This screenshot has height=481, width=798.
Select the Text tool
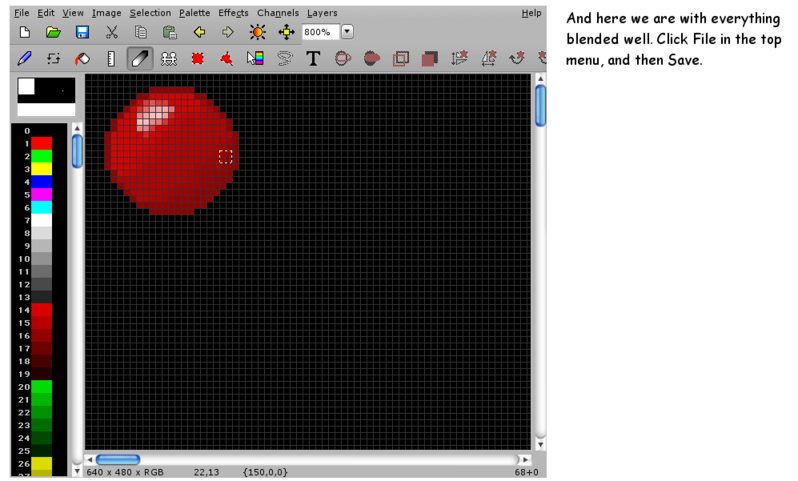point(313,59)
